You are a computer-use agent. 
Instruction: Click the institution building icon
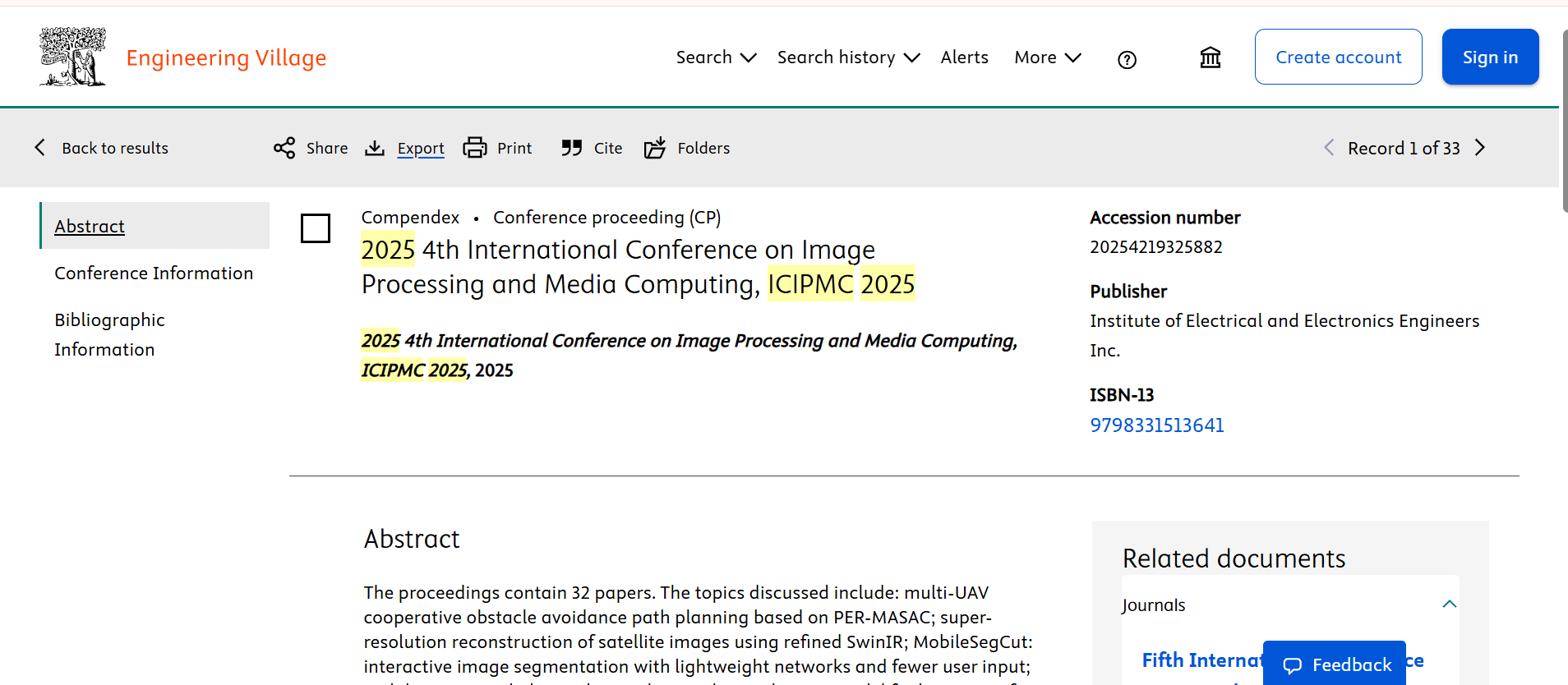[x=1210, y=57]
